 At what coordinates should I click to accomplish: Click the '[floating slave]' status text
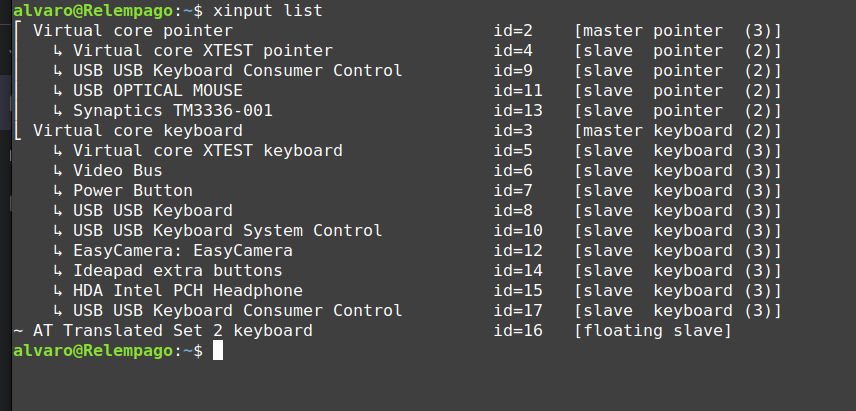point(652,331)
